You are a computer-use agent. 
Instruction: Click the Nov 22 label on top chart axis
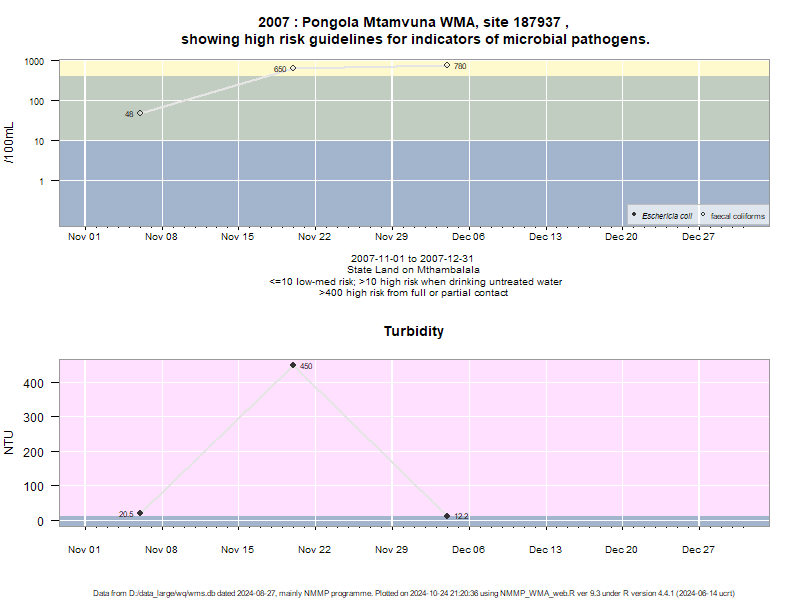click(314, 237)
